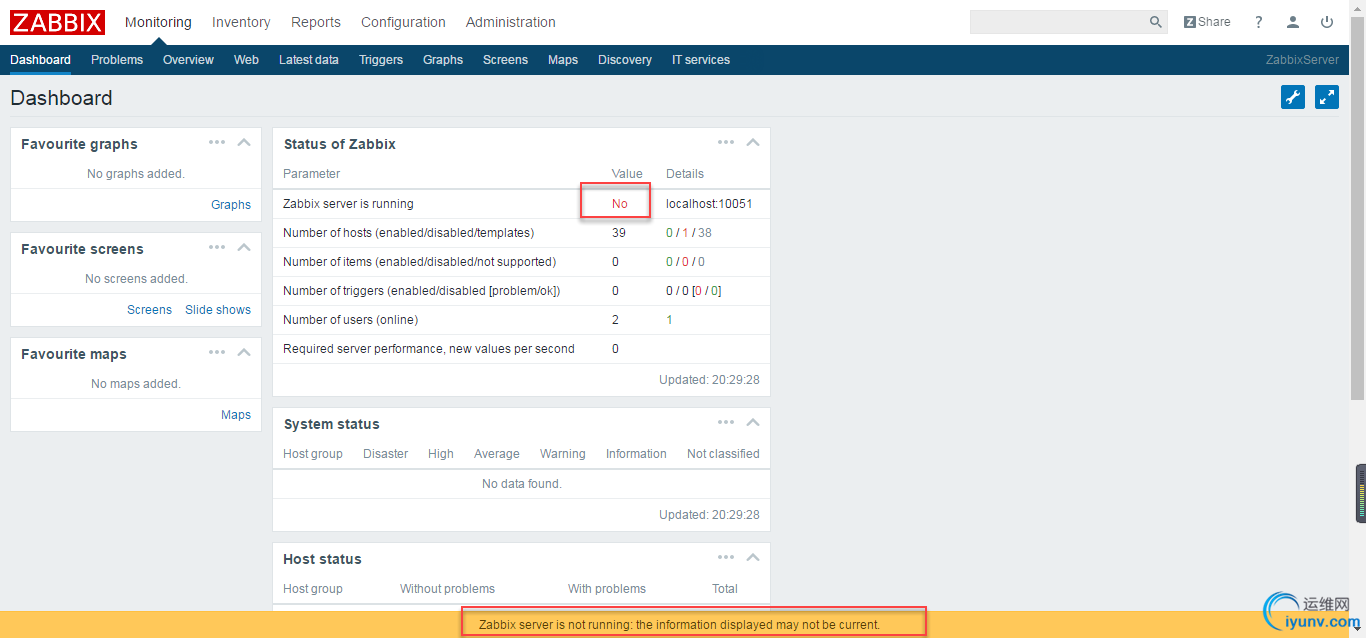Click the power logout icon
This screenshot has height=638, width=1366.
point(1327,22)
